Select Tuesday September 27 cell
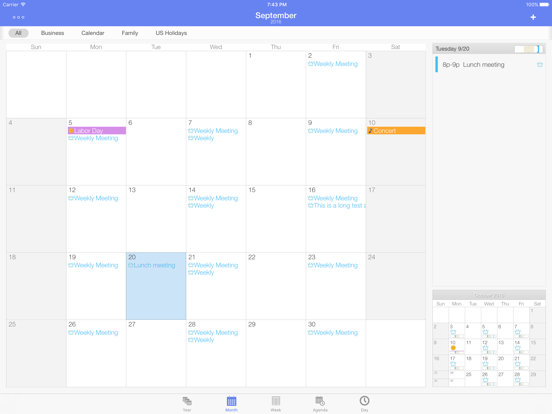The width and height of the screenshot is (552, 414). 156,353
